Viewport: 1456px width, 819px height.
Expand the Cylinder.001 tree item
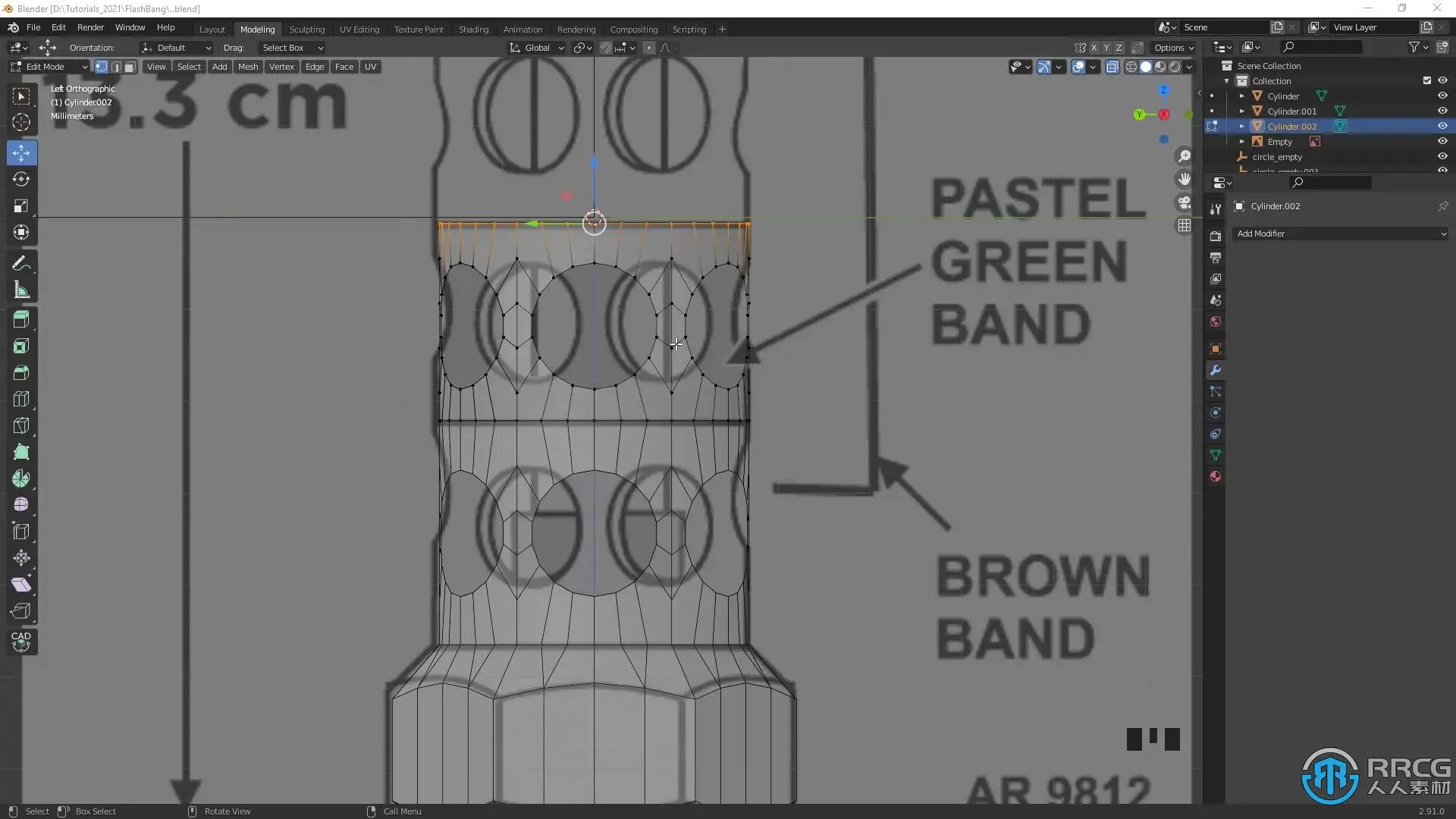pyautogui.click(x=1241, y=111)
